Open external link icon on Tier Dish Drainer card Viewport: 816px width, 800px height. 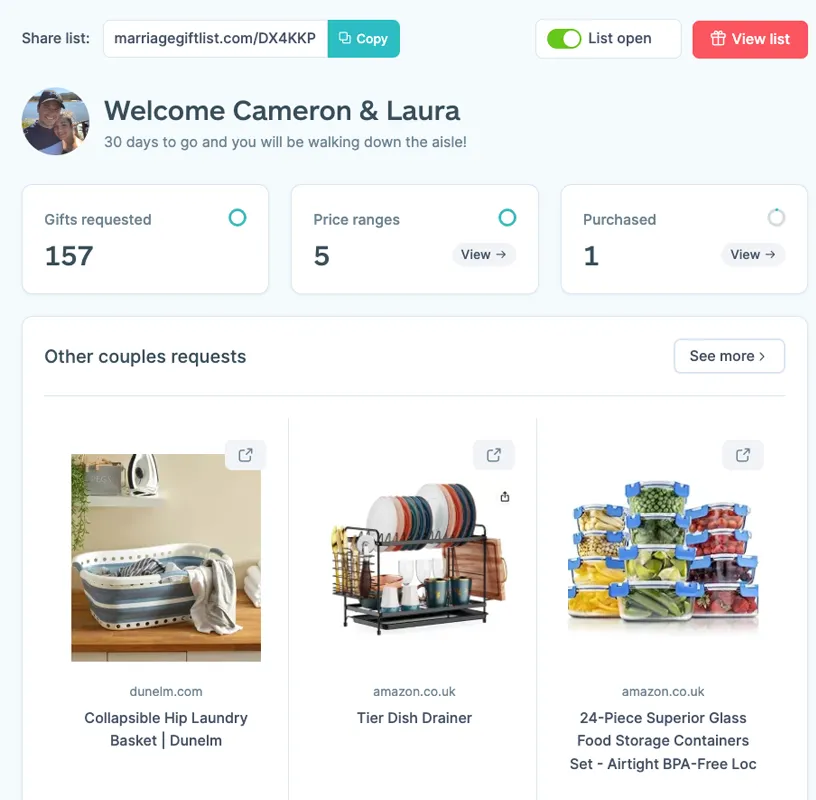[494, 455]
